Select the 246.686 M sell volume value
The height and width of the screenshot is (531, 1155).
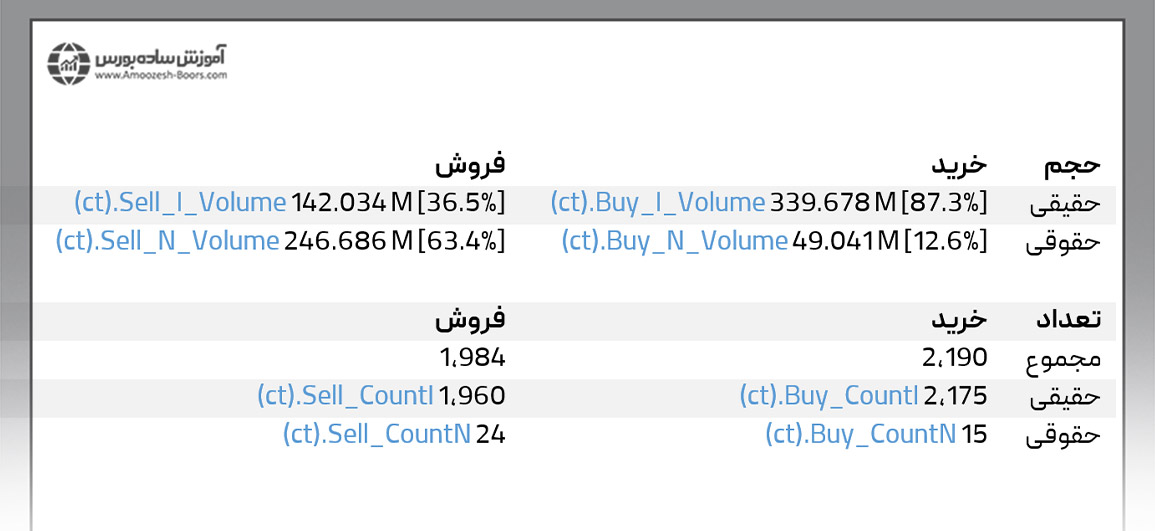tap(348, 241)
